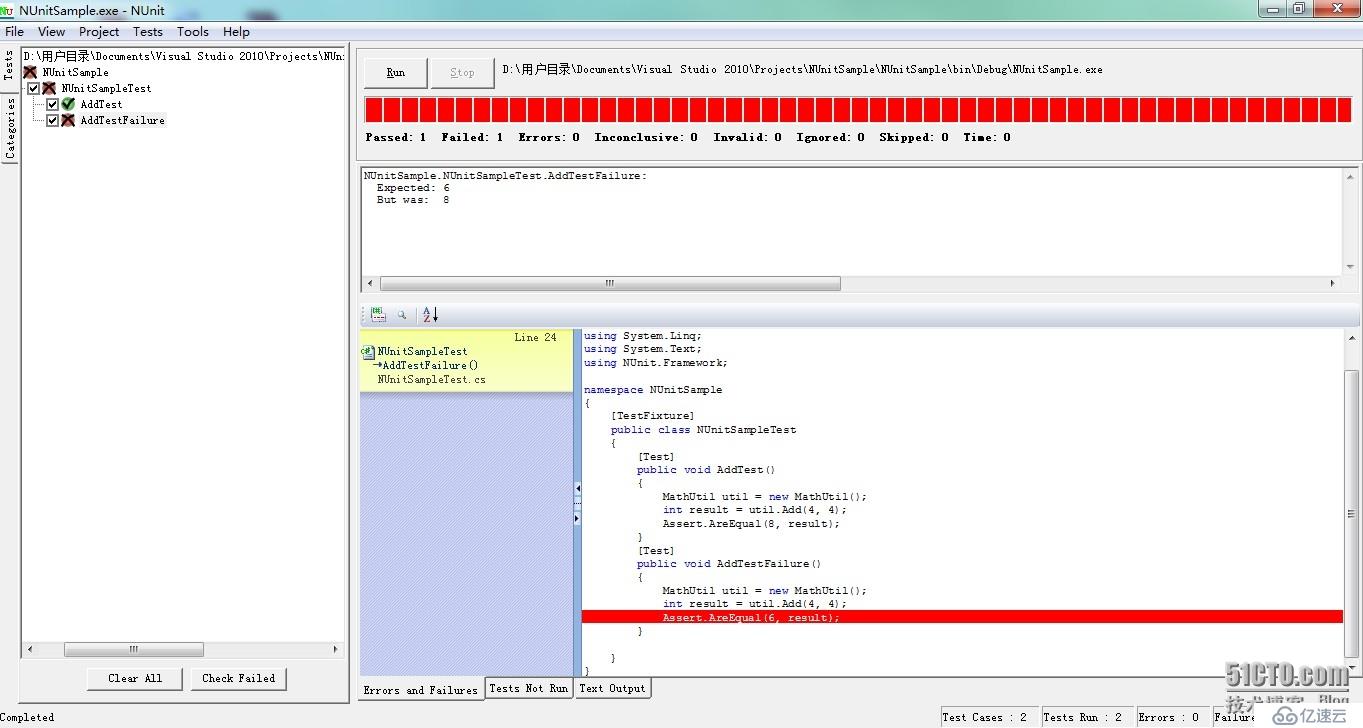Click 'Completed' status bar text
The width and height of the screenshot is (1363, 728).
[27, 717]
